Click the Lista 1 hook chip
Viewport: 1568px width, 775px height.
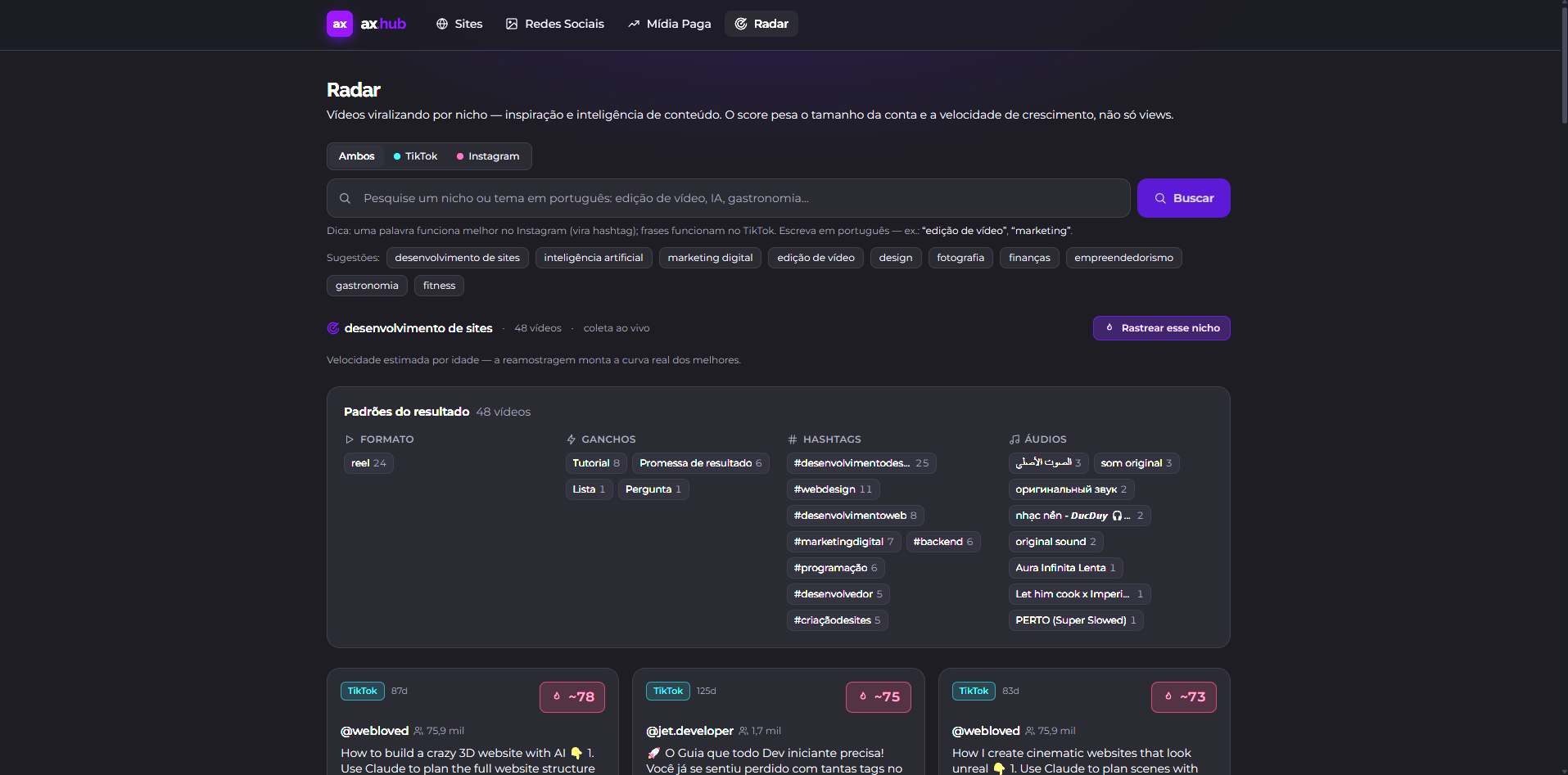(x=589, y=489)
